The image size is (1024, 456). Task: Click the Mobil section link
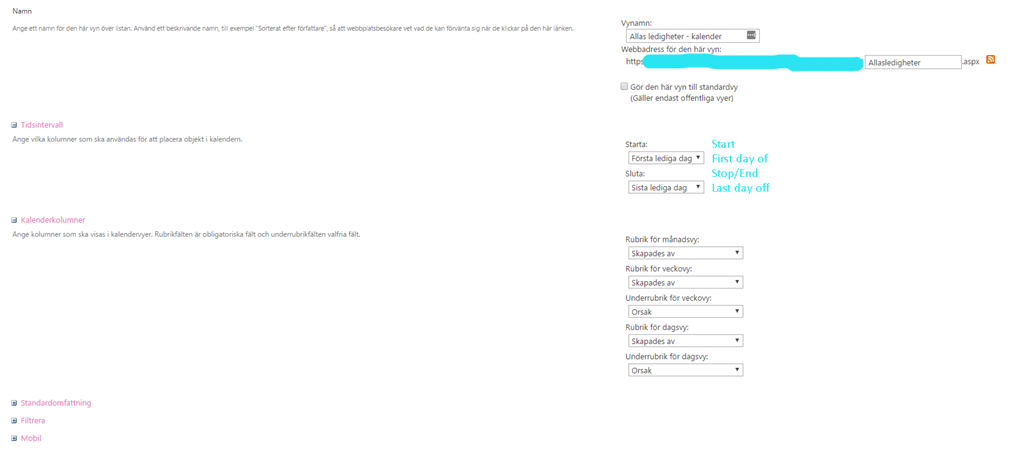(x=31, y=438)
